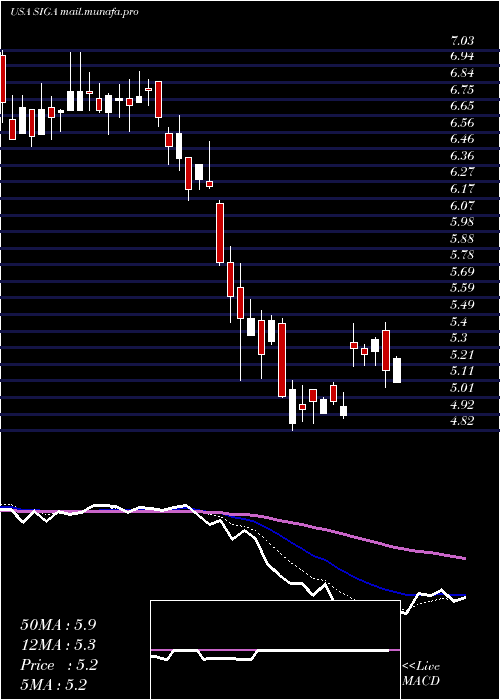Click the 7.03 price axis label
The image size is (500, 700).
462,41
